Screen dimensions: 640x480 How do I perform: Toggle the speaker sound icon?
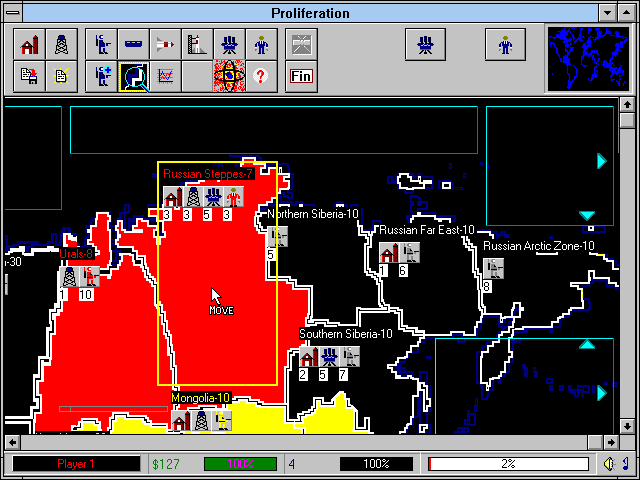(609, 464)
